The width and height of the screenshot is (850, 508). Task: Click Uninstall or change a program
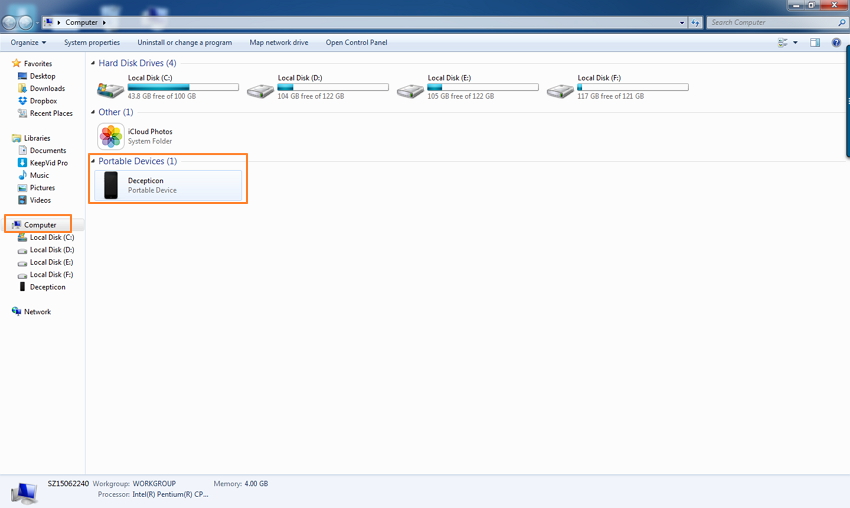[185, 43]
